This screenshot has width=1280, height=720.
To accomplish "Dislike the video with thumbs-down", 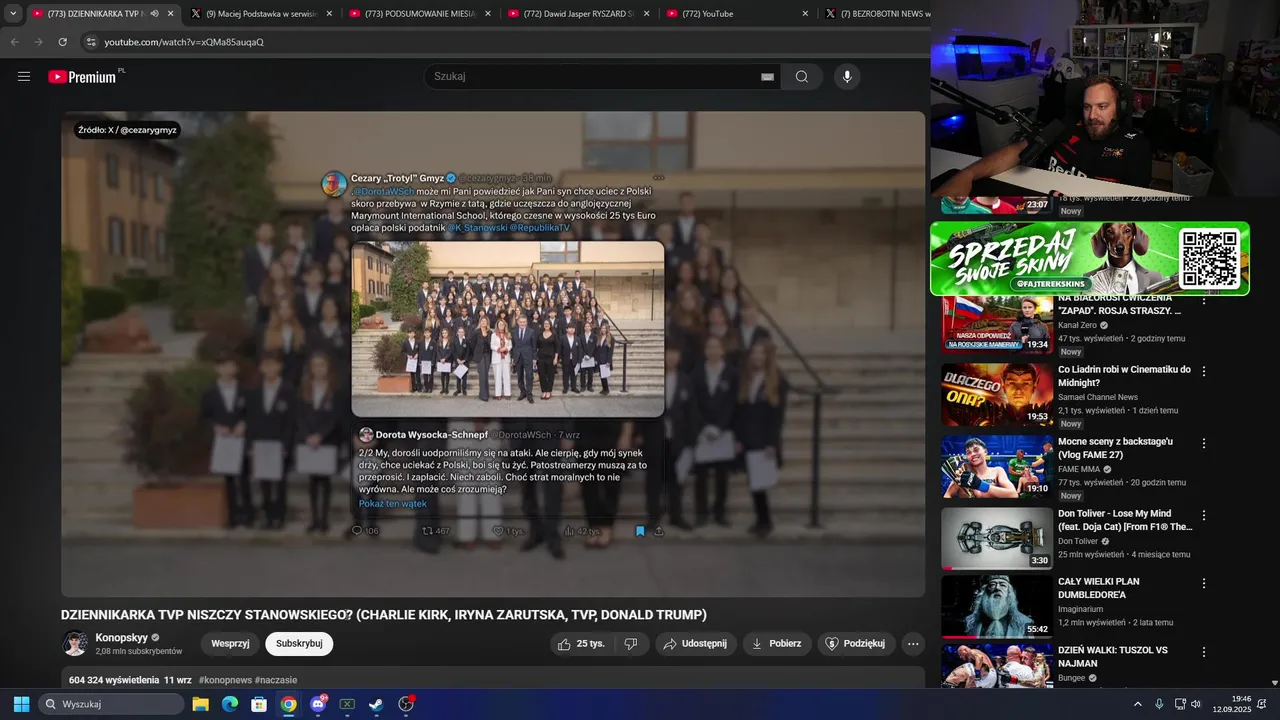I will pos(631,644).
